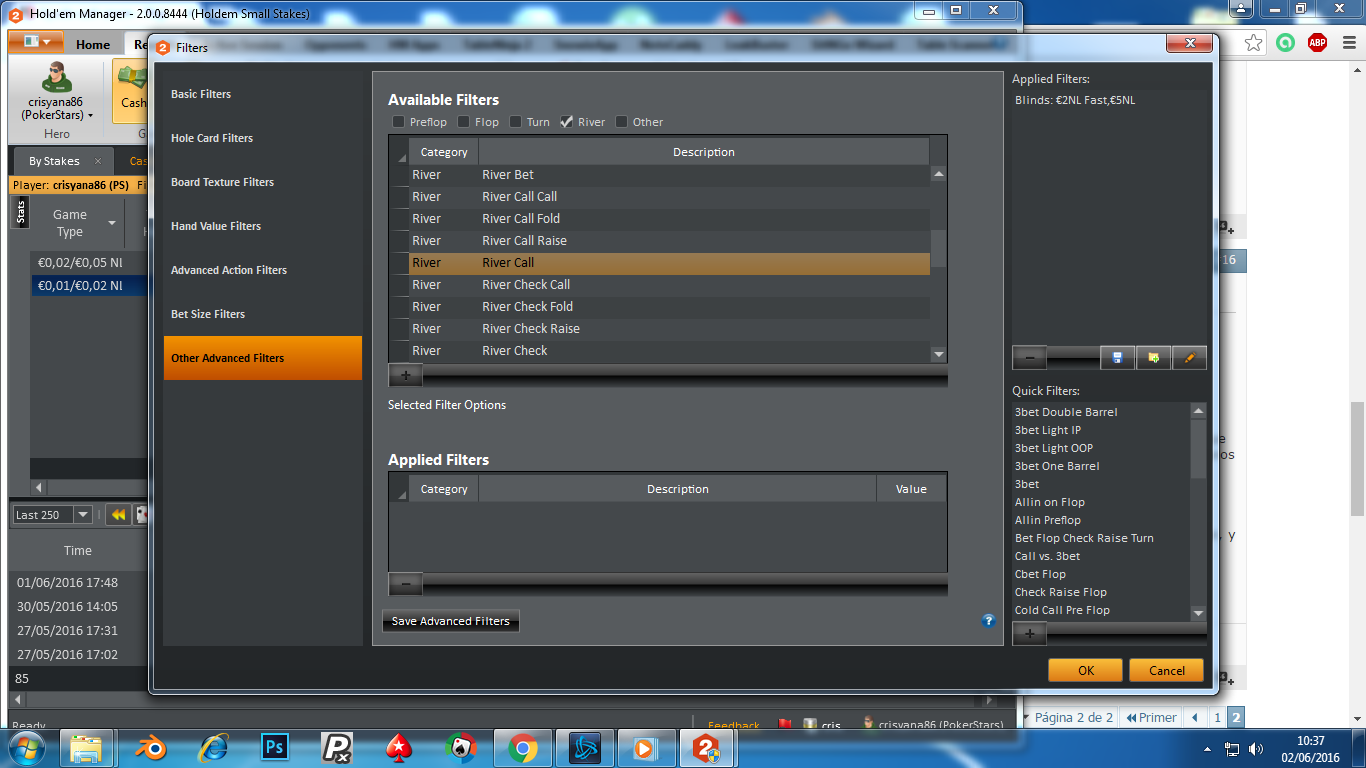This screenshot has height=768, width=1366.
Task: Click the minus button under Applied Filters list
Action: pos(1029,357)
